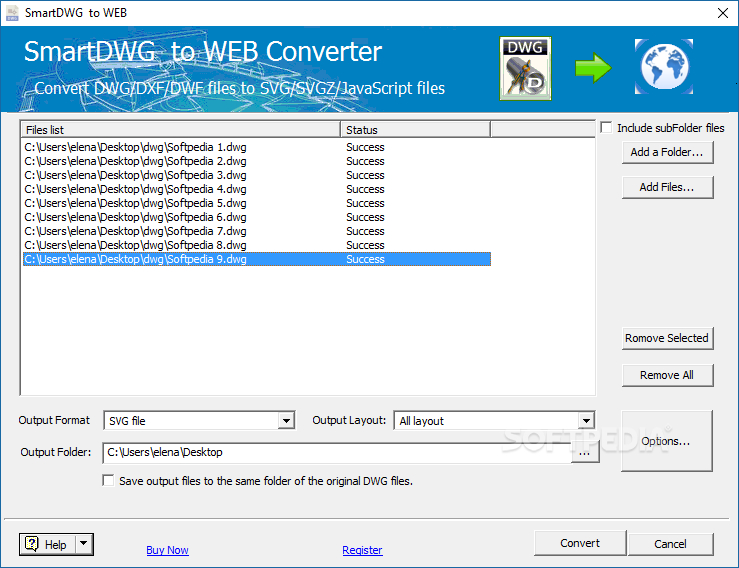Click Romove Selected button
The height and width of the screenshot is (568, 739).
point(667,338)
